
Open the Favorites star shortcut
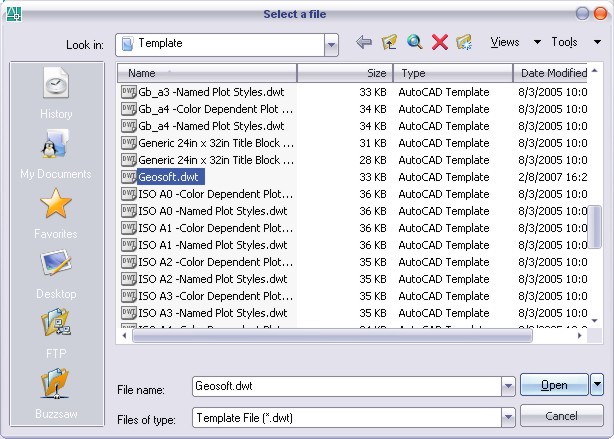pyautogui.click(x=56, y=213)
